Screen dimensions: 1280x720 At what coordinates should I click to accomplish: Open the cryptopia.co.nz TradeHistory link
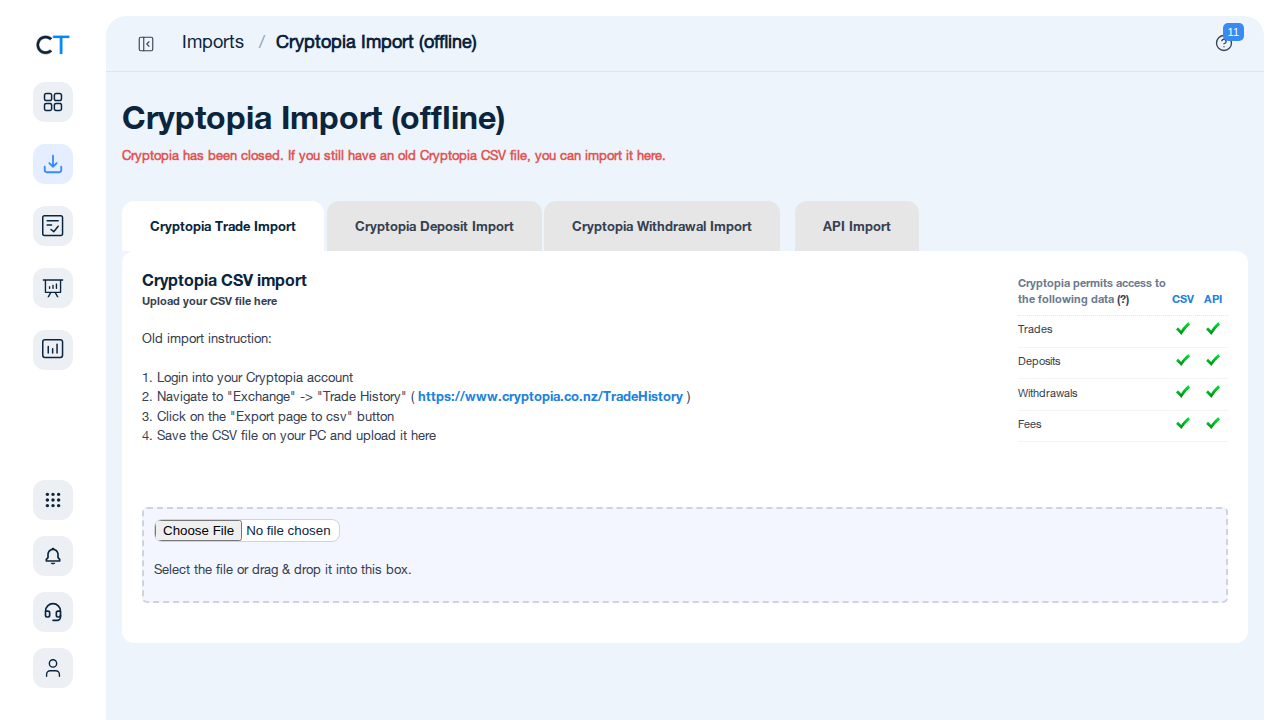pos(550,397)
